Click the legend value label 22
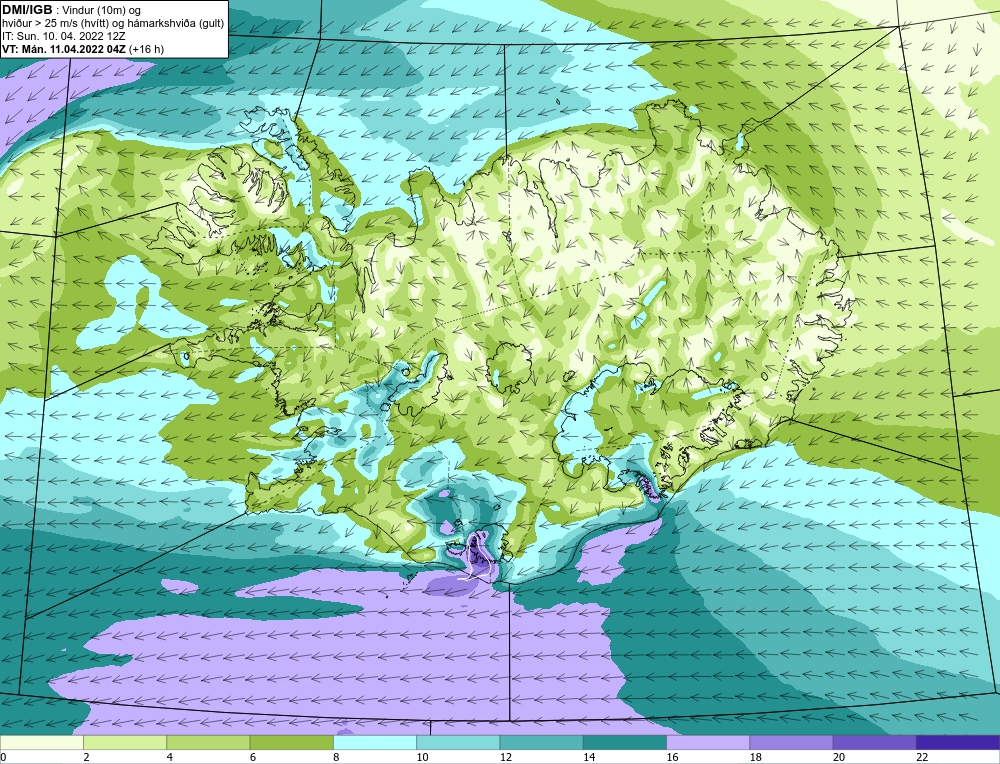Image resolution: width=1000 pixels, height=764 pixels. 922,757
